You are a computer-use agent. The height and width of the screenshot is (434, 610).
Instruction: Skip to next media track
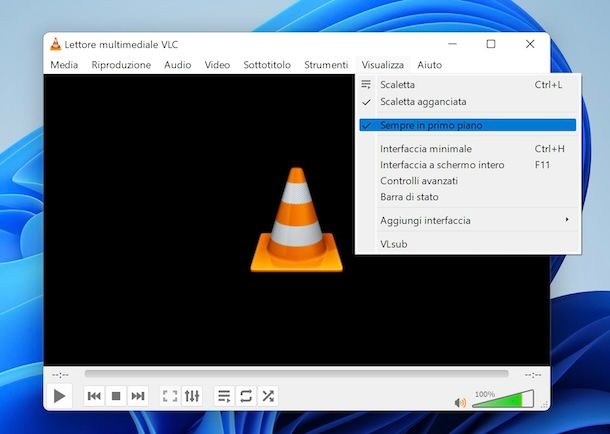pyautogui.click(x=138, y=396)
